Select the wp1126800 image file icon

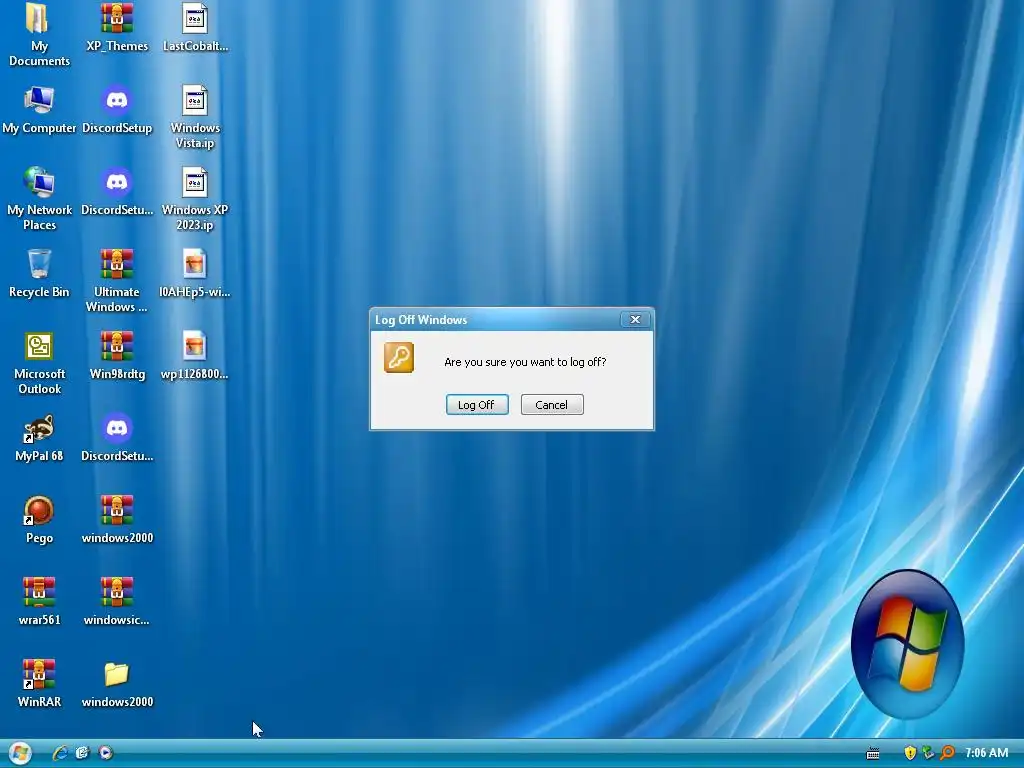point(195,356)
